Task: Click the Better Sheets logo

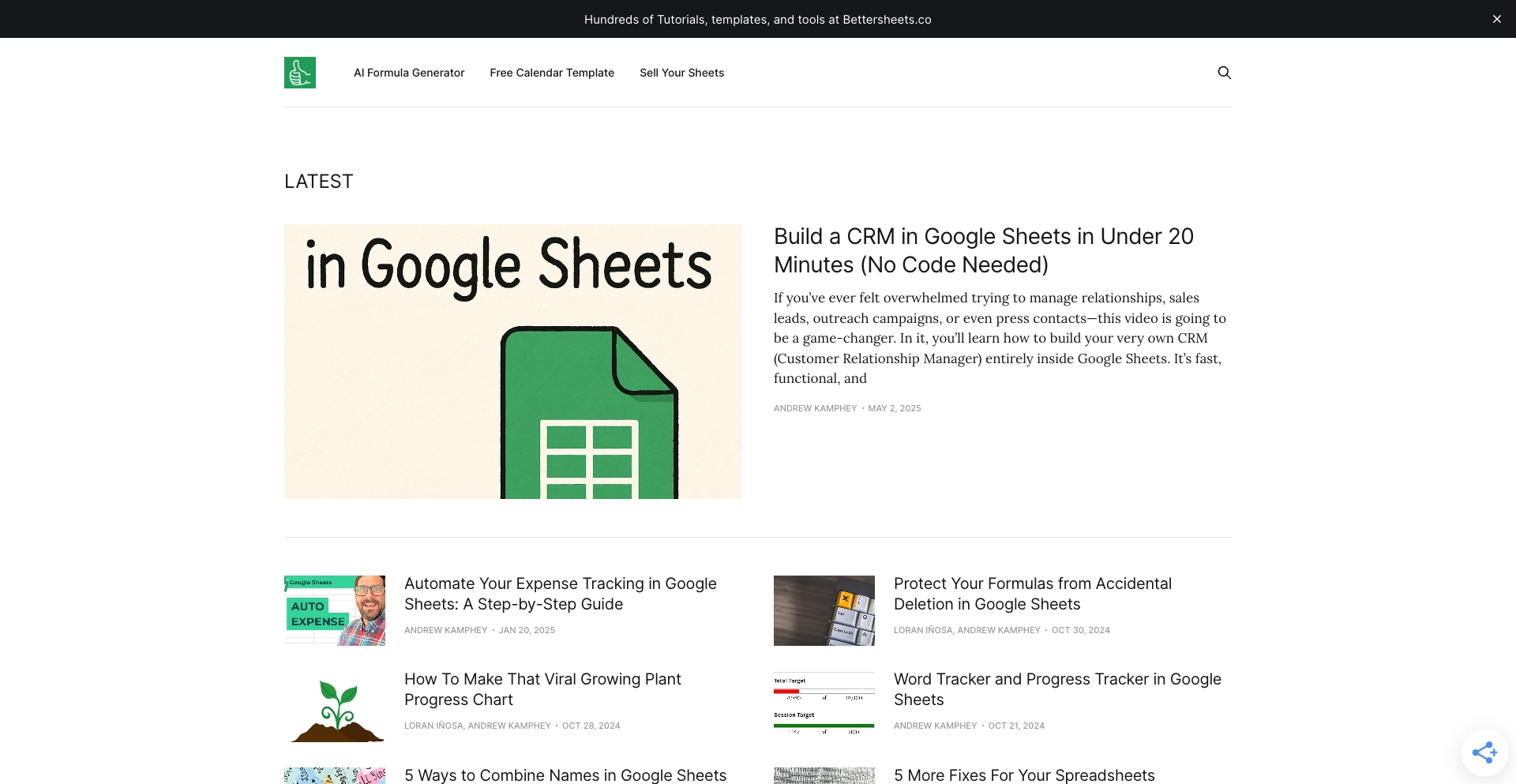Action: point(299,72)
